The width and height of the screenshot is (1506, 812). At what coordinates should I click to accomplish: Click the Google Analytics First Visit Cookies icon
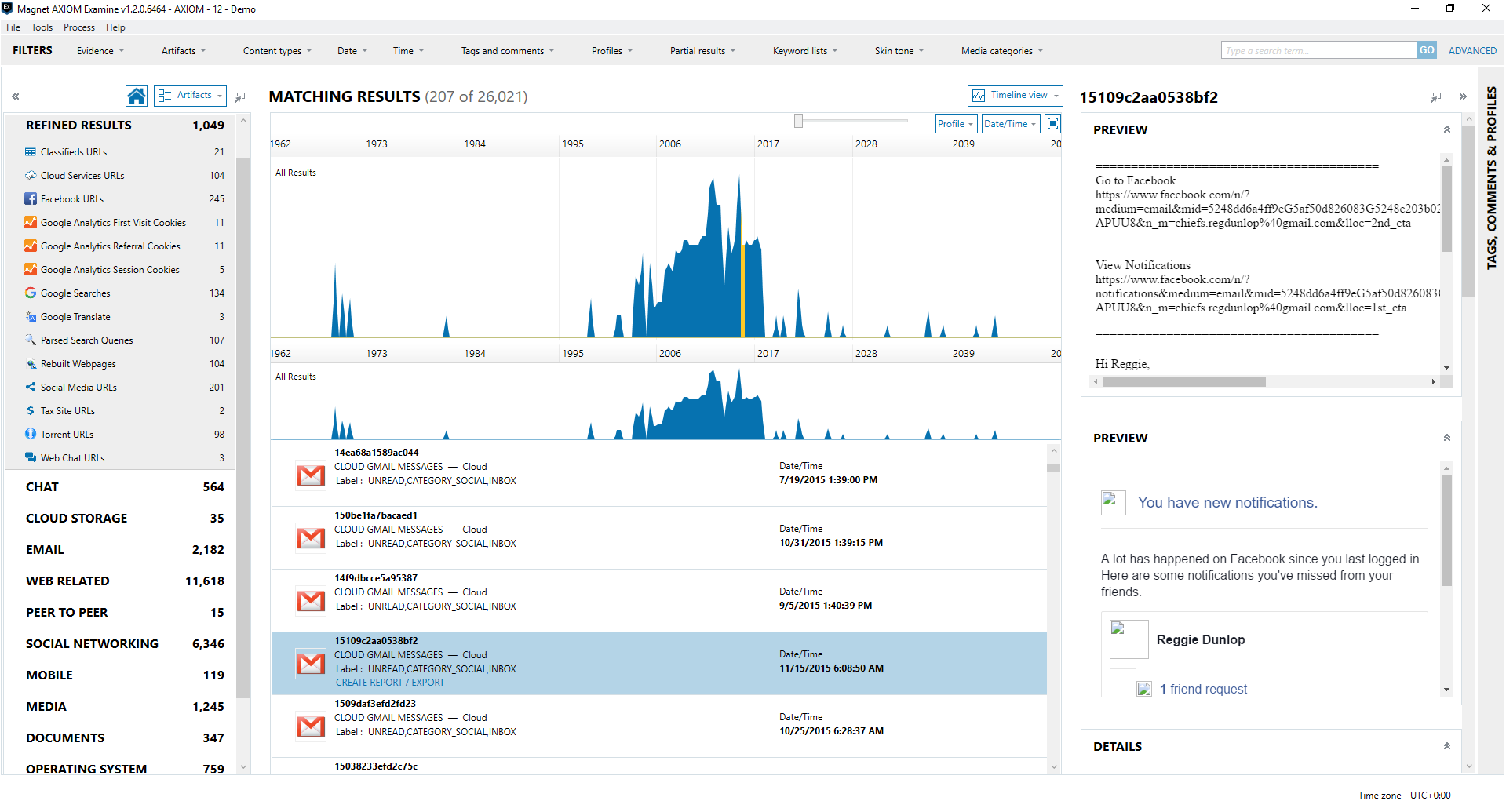(31, 223)
